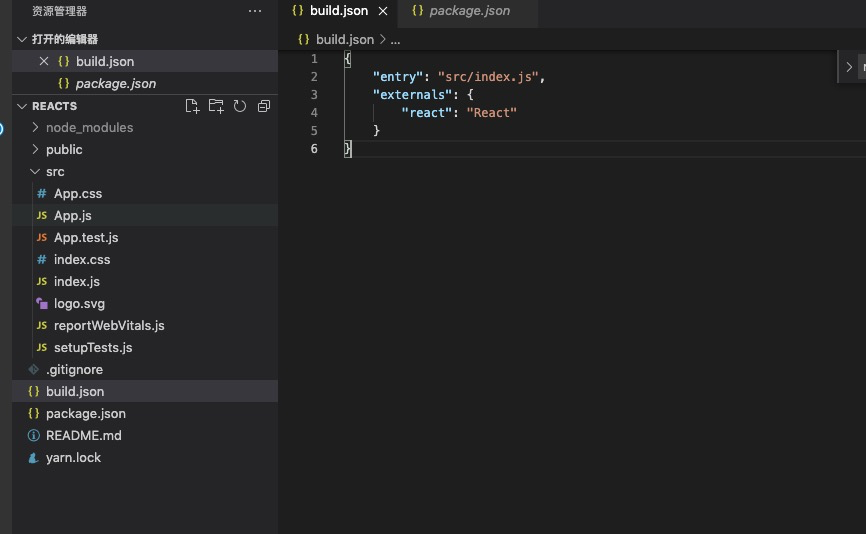The image size is (866, 534).
Task: Click line number 6 in gutter
Action: pos(314,149)
